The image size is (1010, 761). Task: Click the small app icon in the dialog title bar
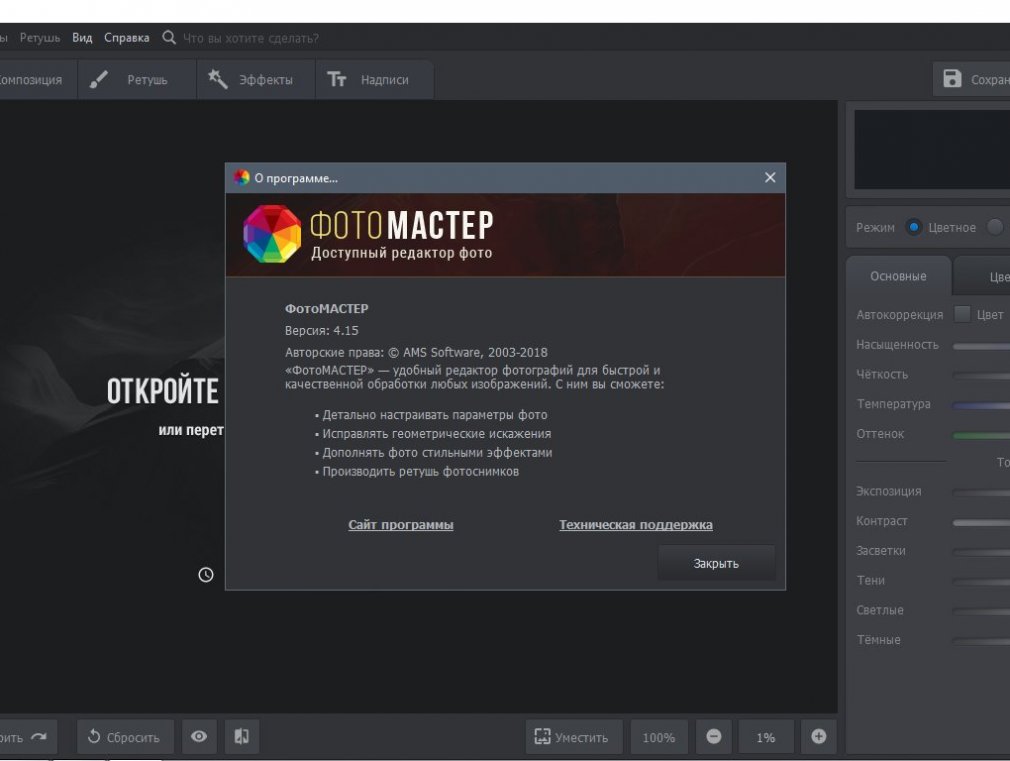point(242,177)
